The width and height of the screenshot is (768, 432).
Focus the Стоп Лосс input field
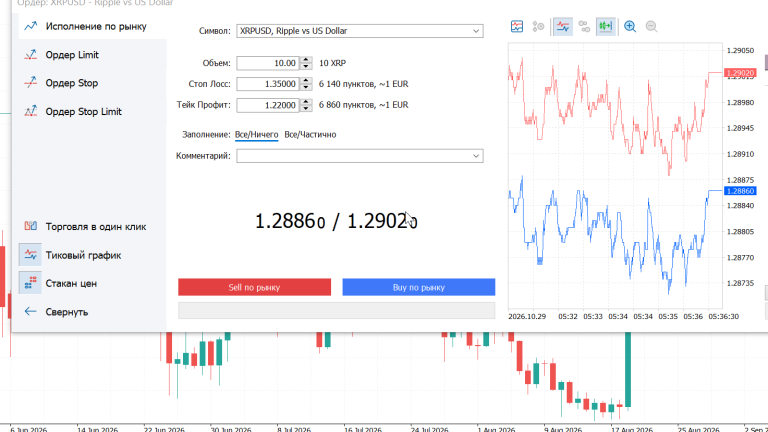268,84
